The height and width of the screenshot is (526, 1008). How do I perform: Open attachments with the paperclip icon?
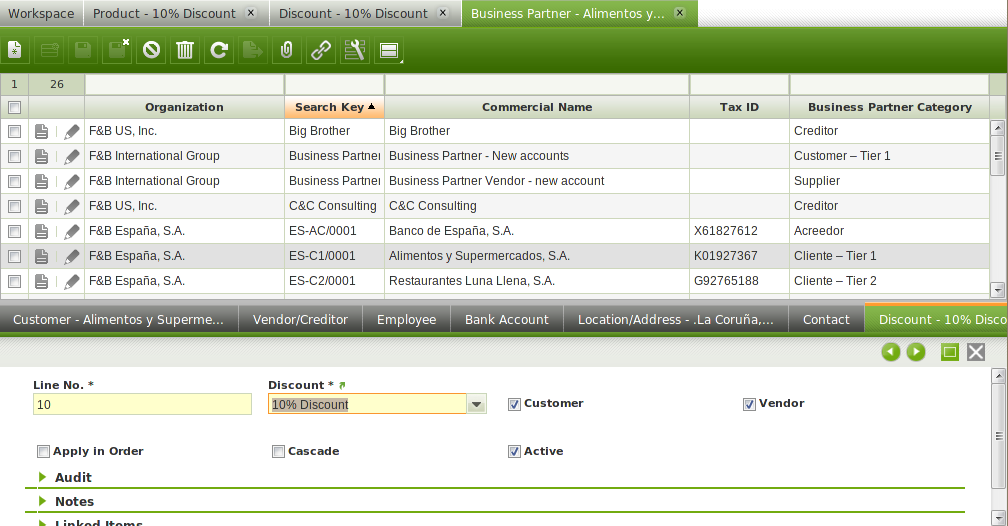tap(286, 50)
